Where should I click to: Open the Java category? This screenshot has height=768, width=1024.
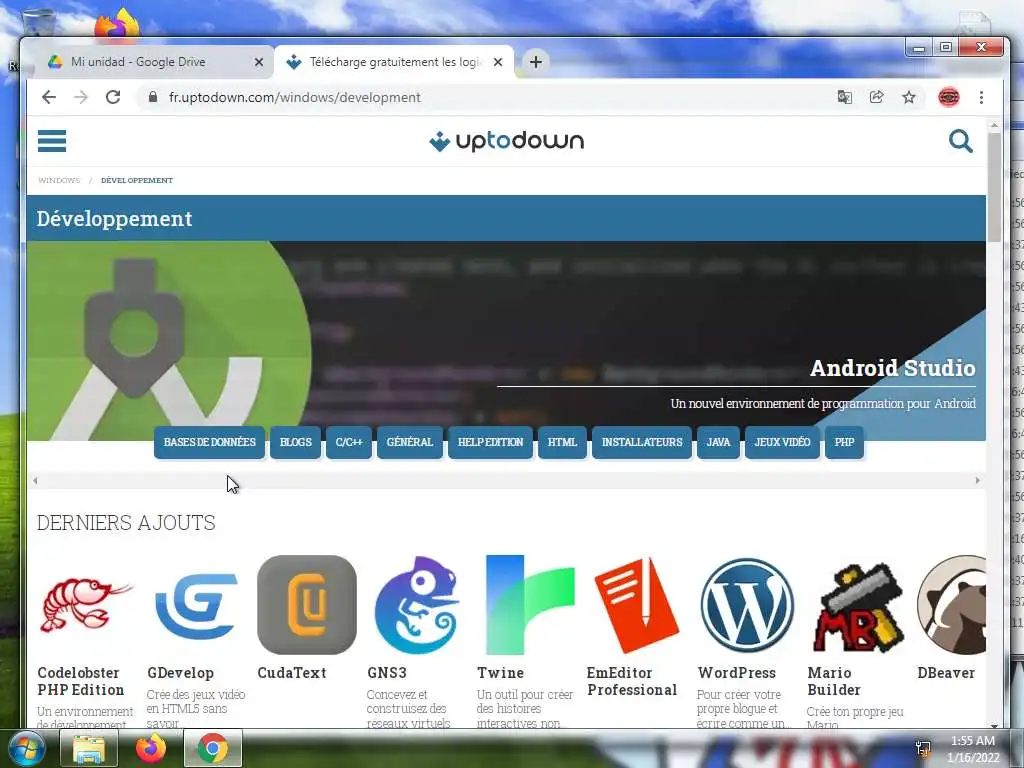718,442
